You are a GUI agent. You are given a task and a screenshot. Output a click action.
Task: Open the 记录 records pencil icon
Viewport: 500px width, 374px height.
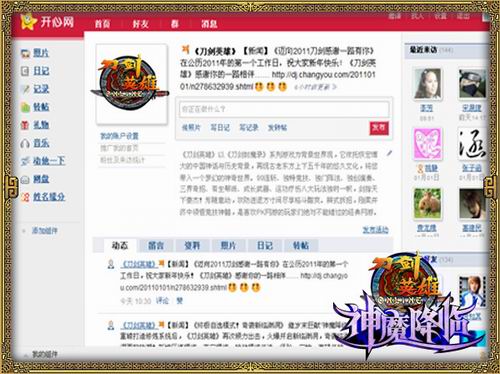(x=25, y=89)
